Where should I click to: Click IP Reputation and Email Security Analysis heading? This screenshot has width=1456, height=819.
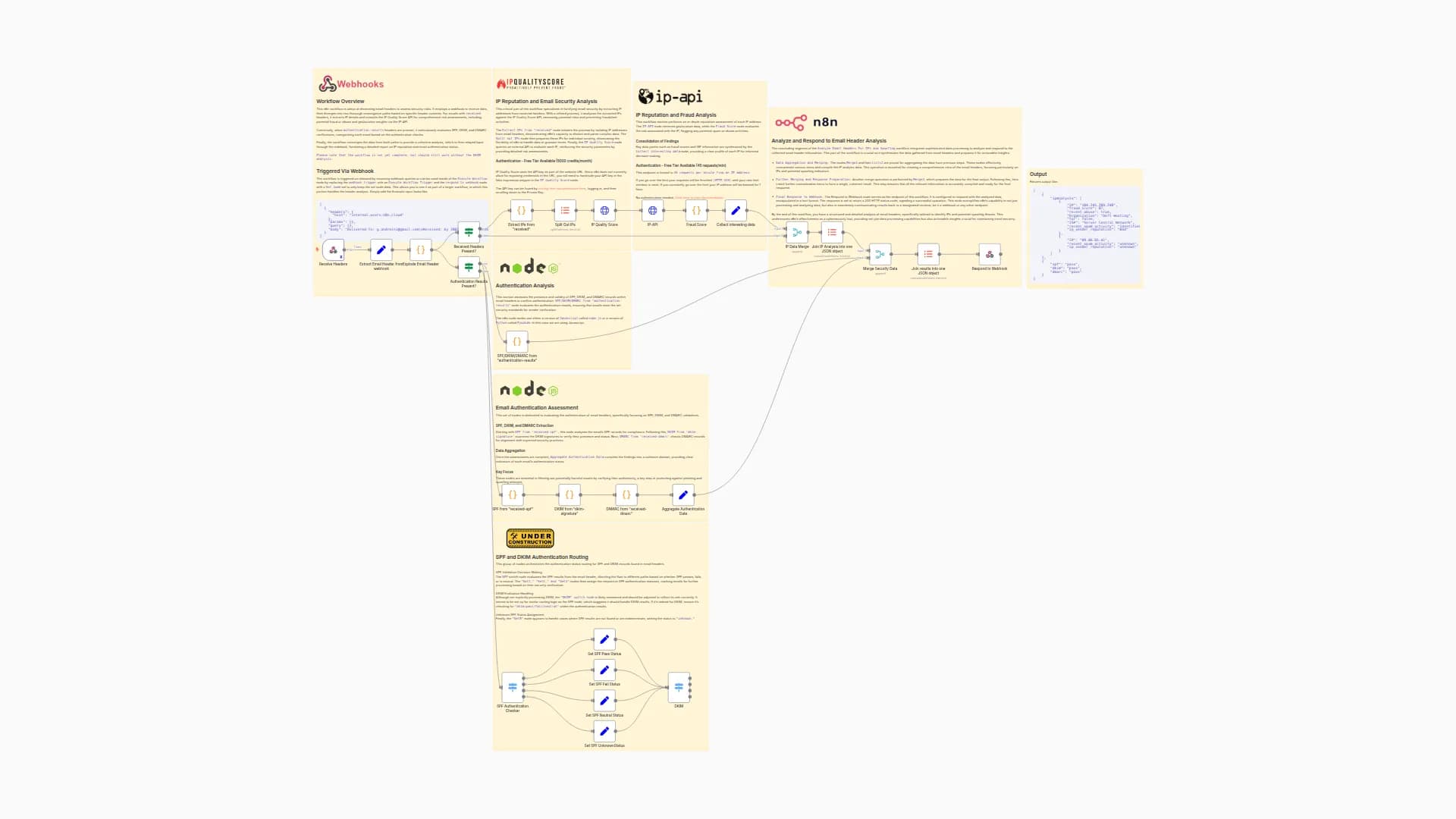[546, 102]
